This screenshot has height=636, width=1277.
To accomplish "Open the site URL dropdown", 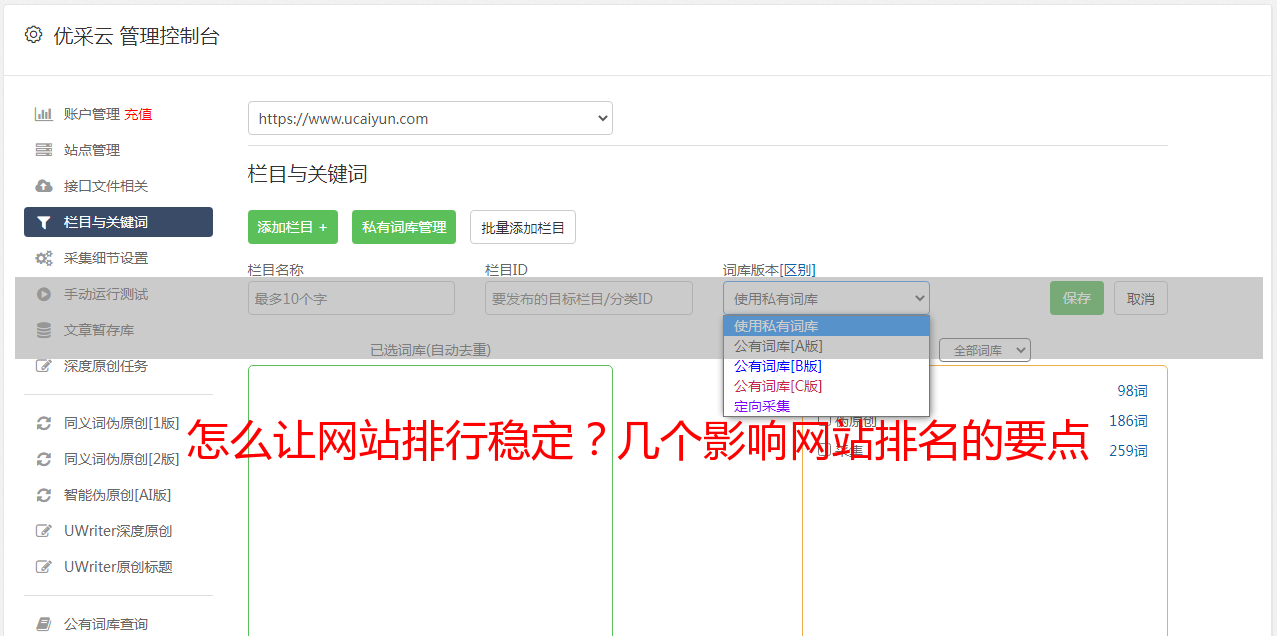I will [x=430, y=118].
